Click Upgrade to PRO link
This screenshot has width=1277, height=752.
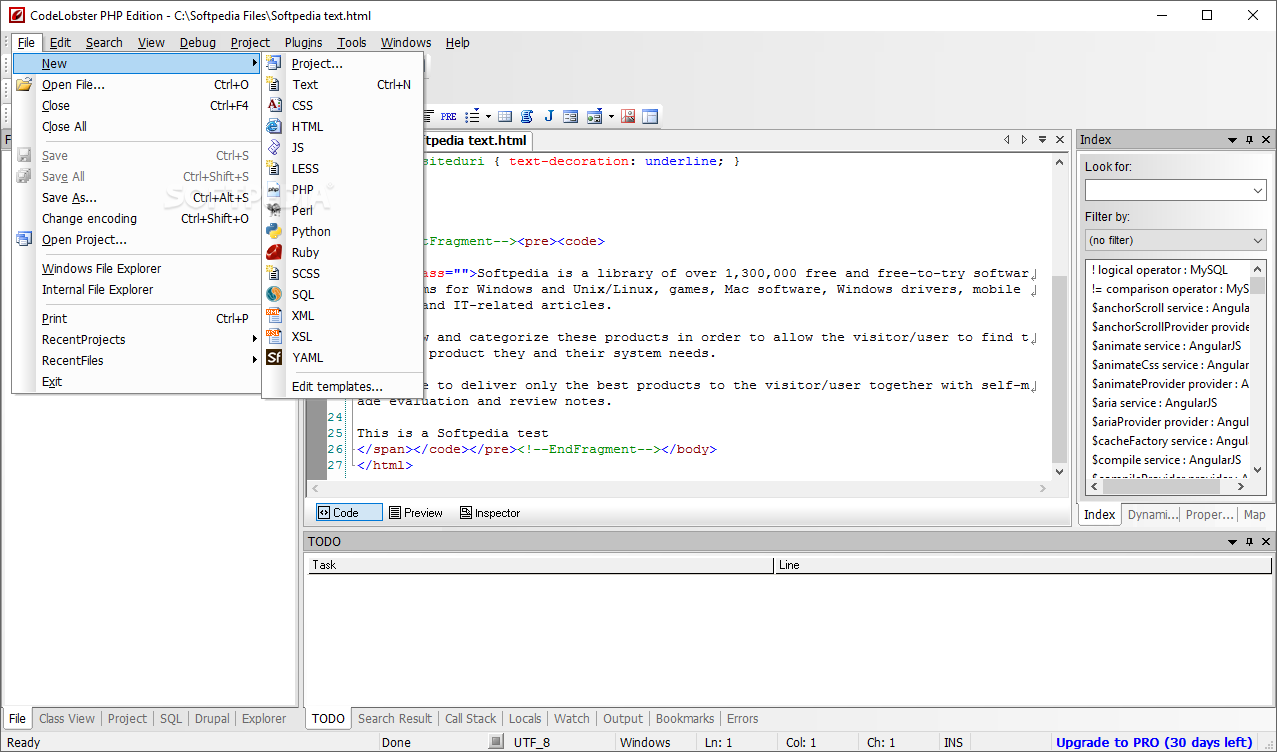(x=1154, y=742)
